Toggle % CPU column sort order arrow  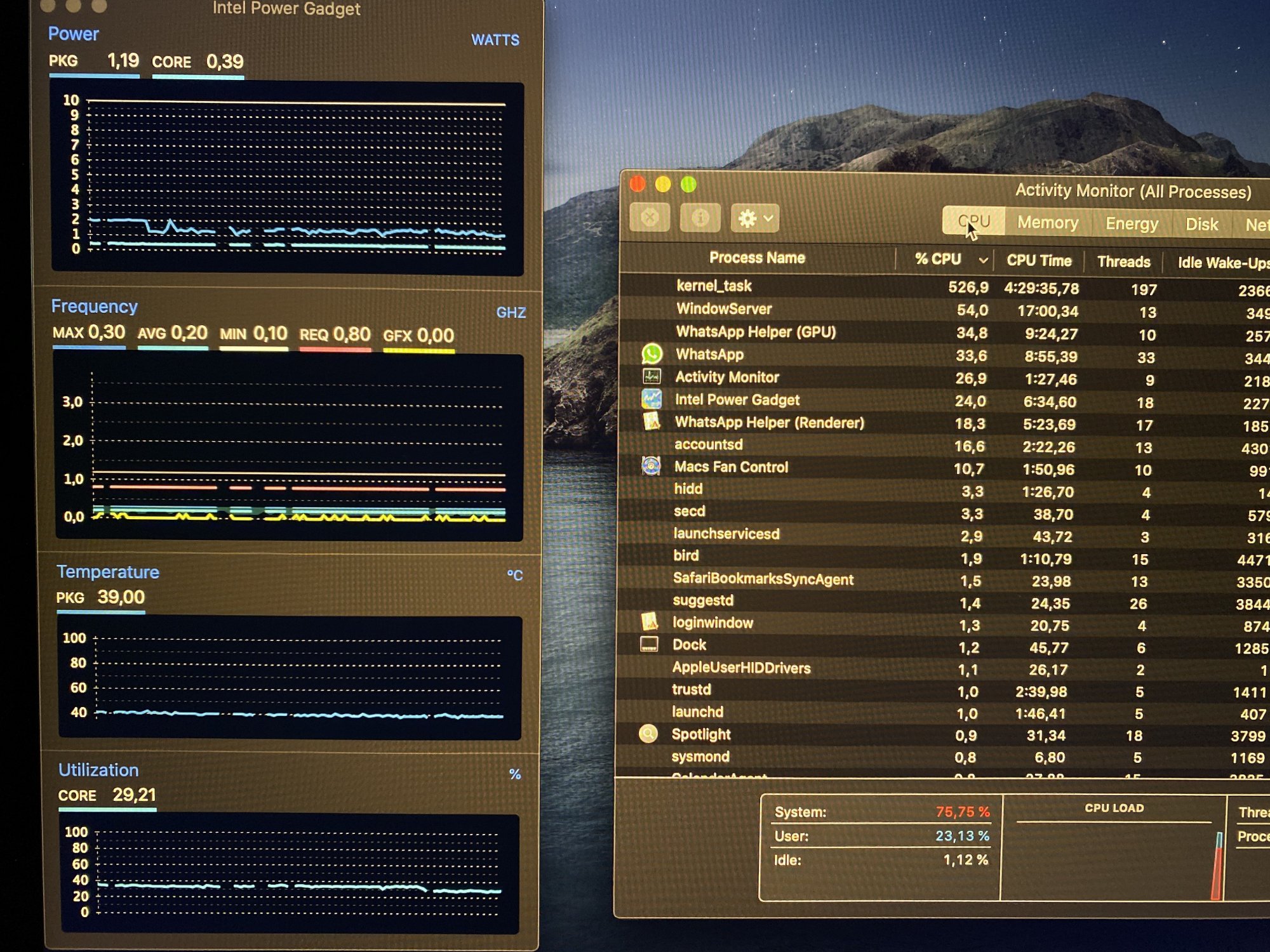(x=983, y=260)
